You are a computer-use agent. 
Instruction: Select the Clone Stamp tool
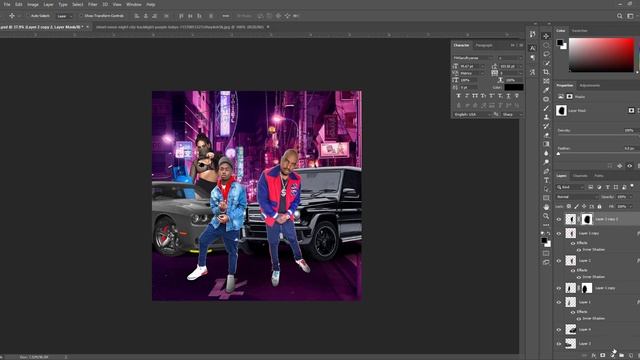[x=546, y=117]
